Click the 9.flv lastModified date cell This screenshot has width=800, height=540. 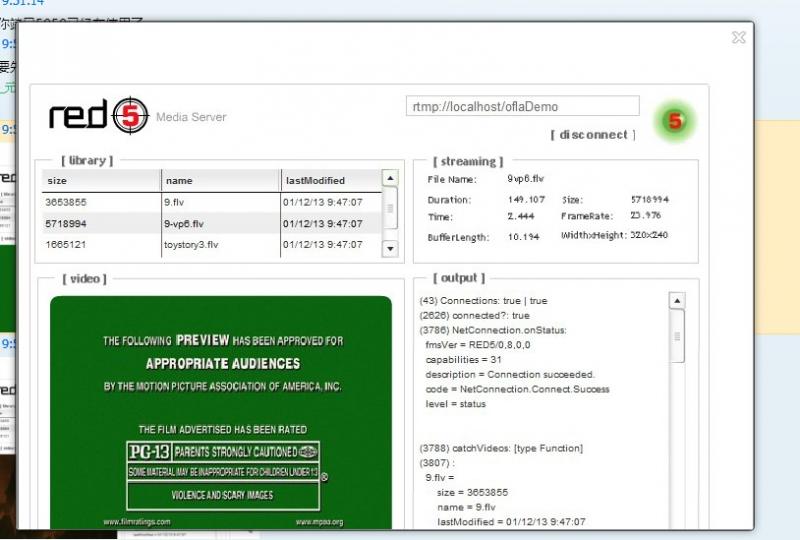[x=323, y=202]
